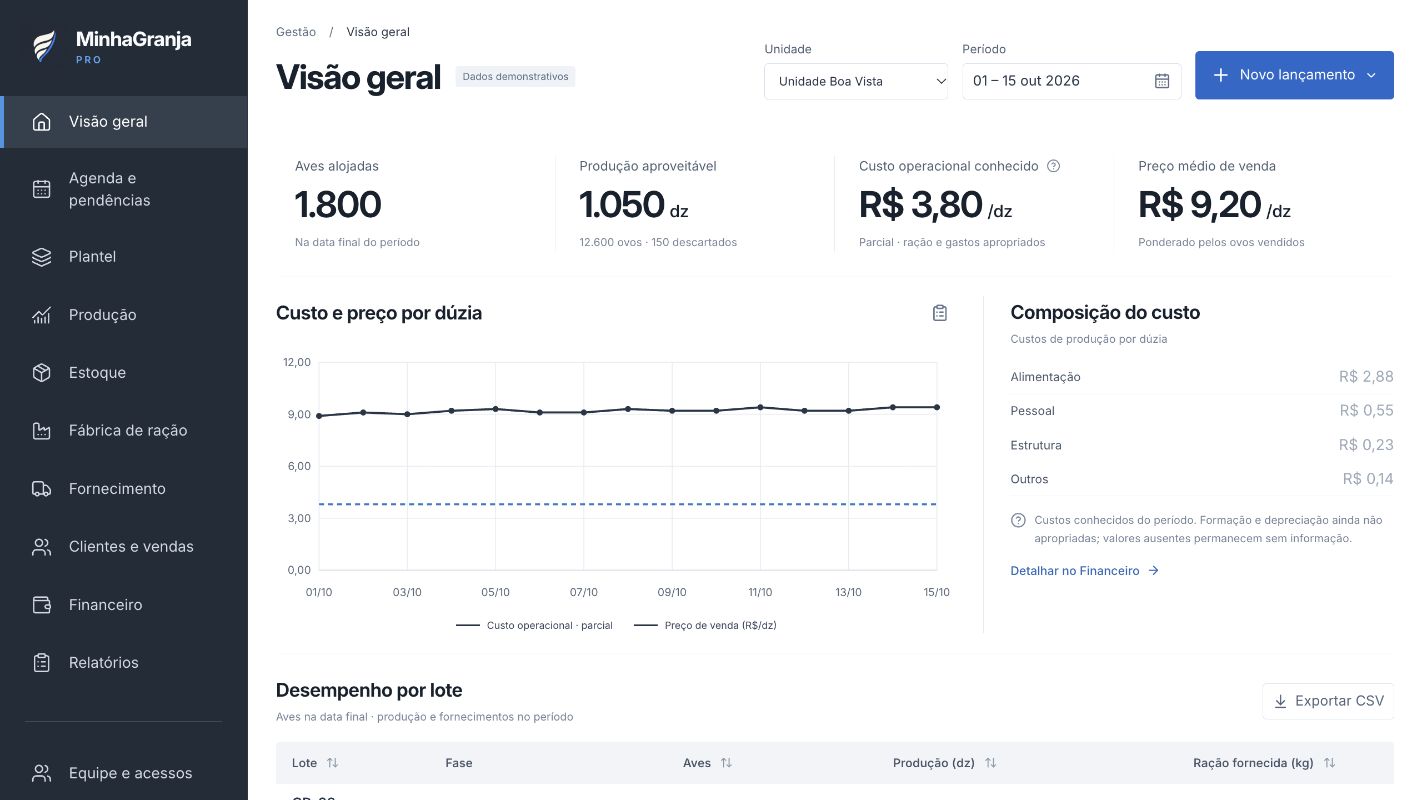The image size is (1422, 800).
Task: Click the Gestão breadcrumb link
Action: [x=296, y=32]
